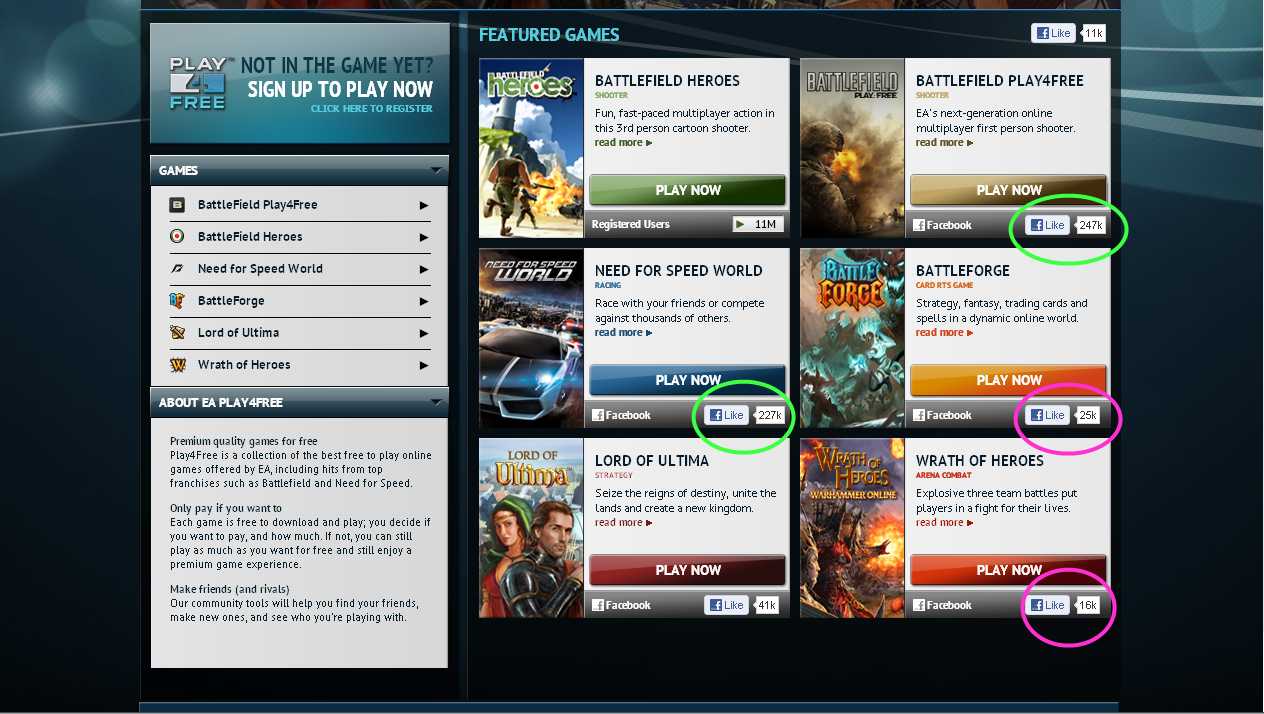The image size is (1264, 714).
Task: Click the 11M registered users counter
Action: pos(757,224)
